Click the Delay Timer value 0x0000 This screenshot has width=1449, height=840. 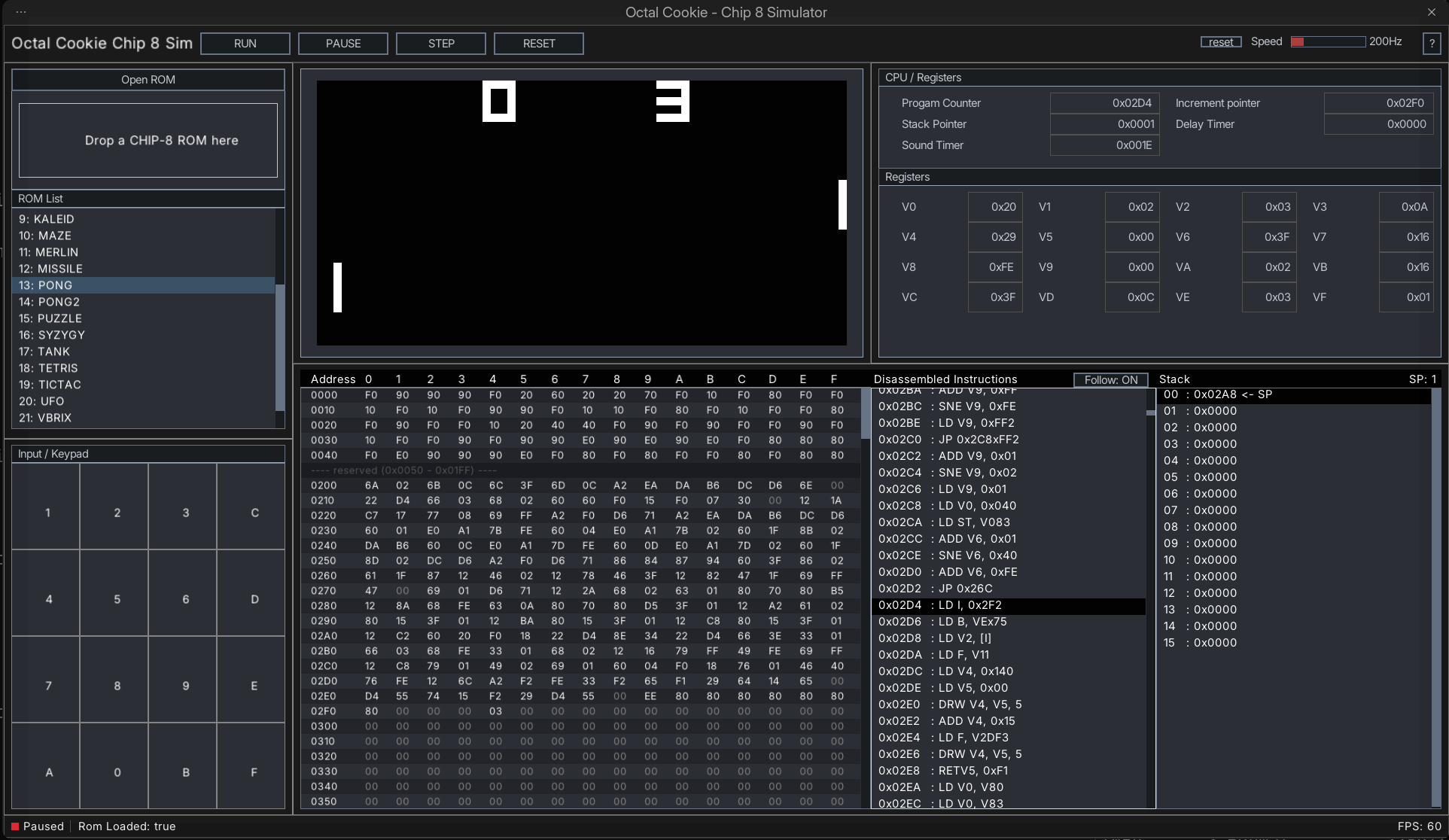1378,124
